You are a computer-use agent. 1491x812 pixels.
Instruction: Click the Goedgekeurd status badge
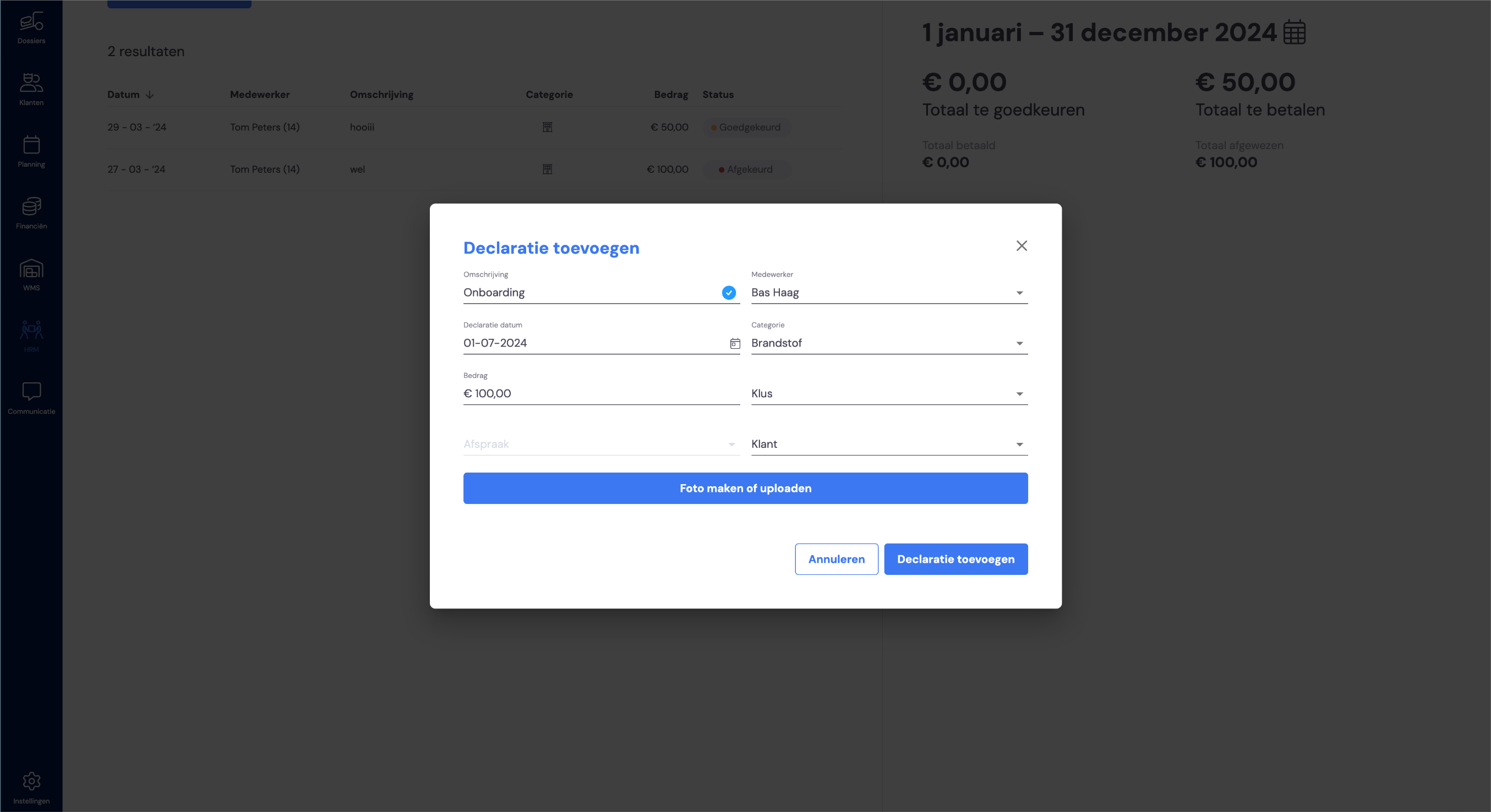click(747, 127)
